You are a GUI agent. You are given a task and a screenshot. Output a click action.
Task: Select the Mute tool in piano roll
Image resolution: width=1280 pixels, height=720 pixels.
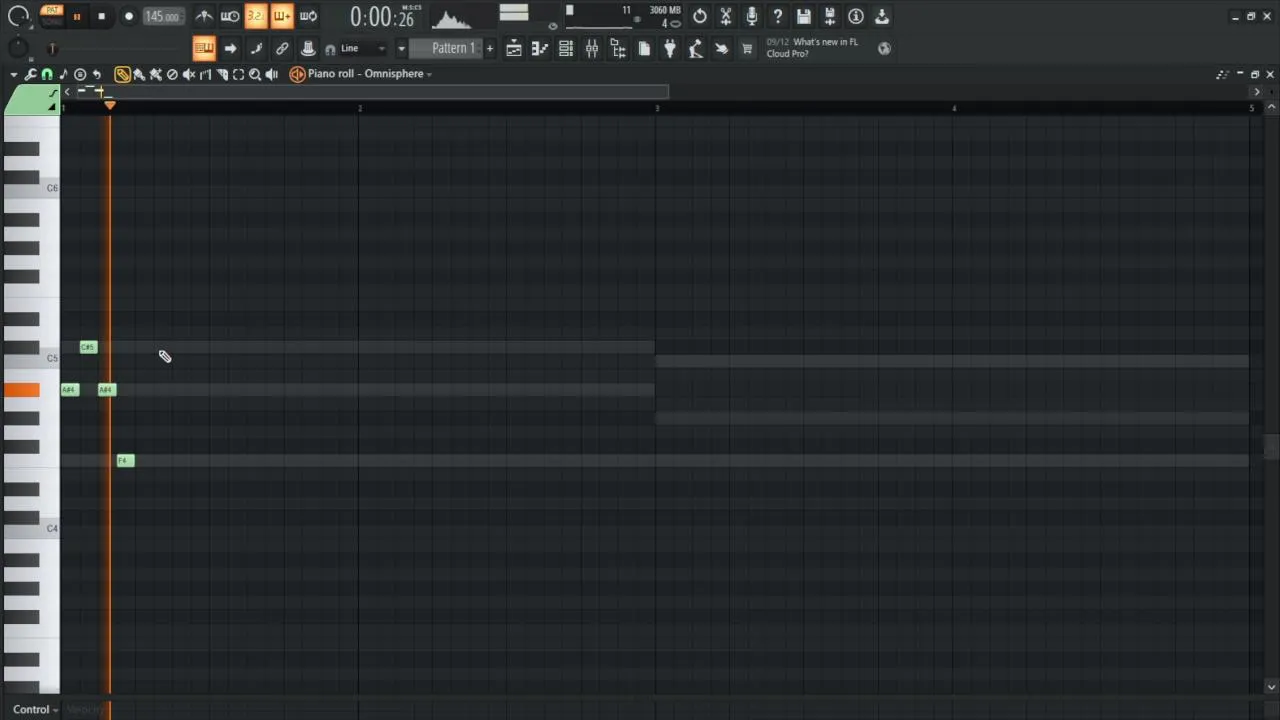(189, 74)
